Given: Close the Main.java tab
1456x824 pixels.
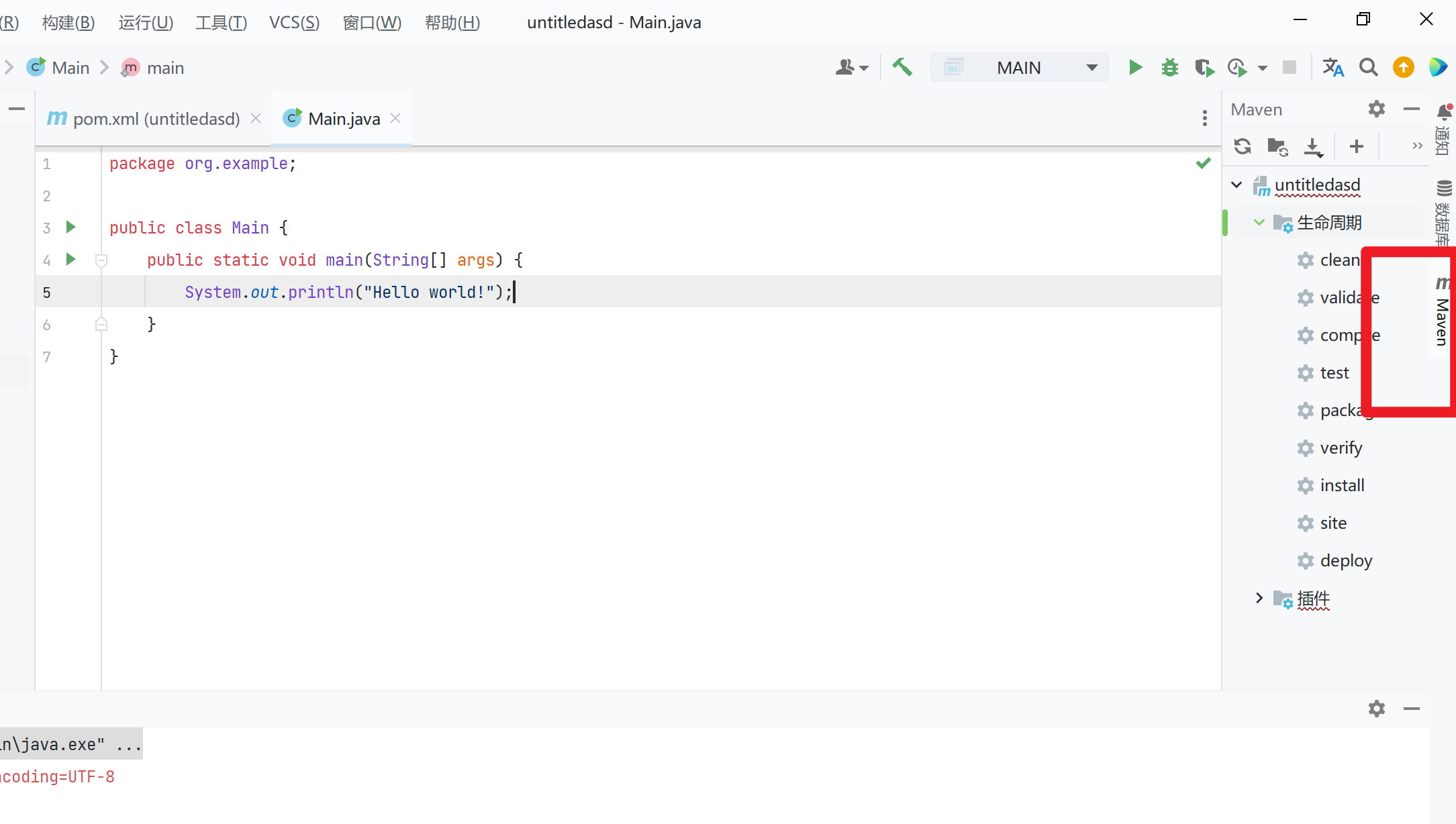Looking at the screenshot, I should [x=395, y=119].
